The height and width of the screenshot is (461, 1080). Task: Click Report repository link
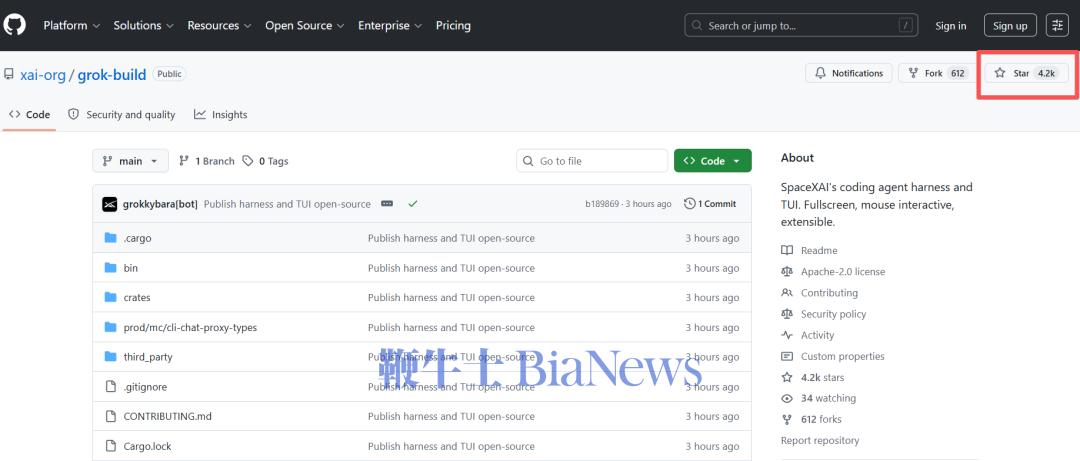820,440
